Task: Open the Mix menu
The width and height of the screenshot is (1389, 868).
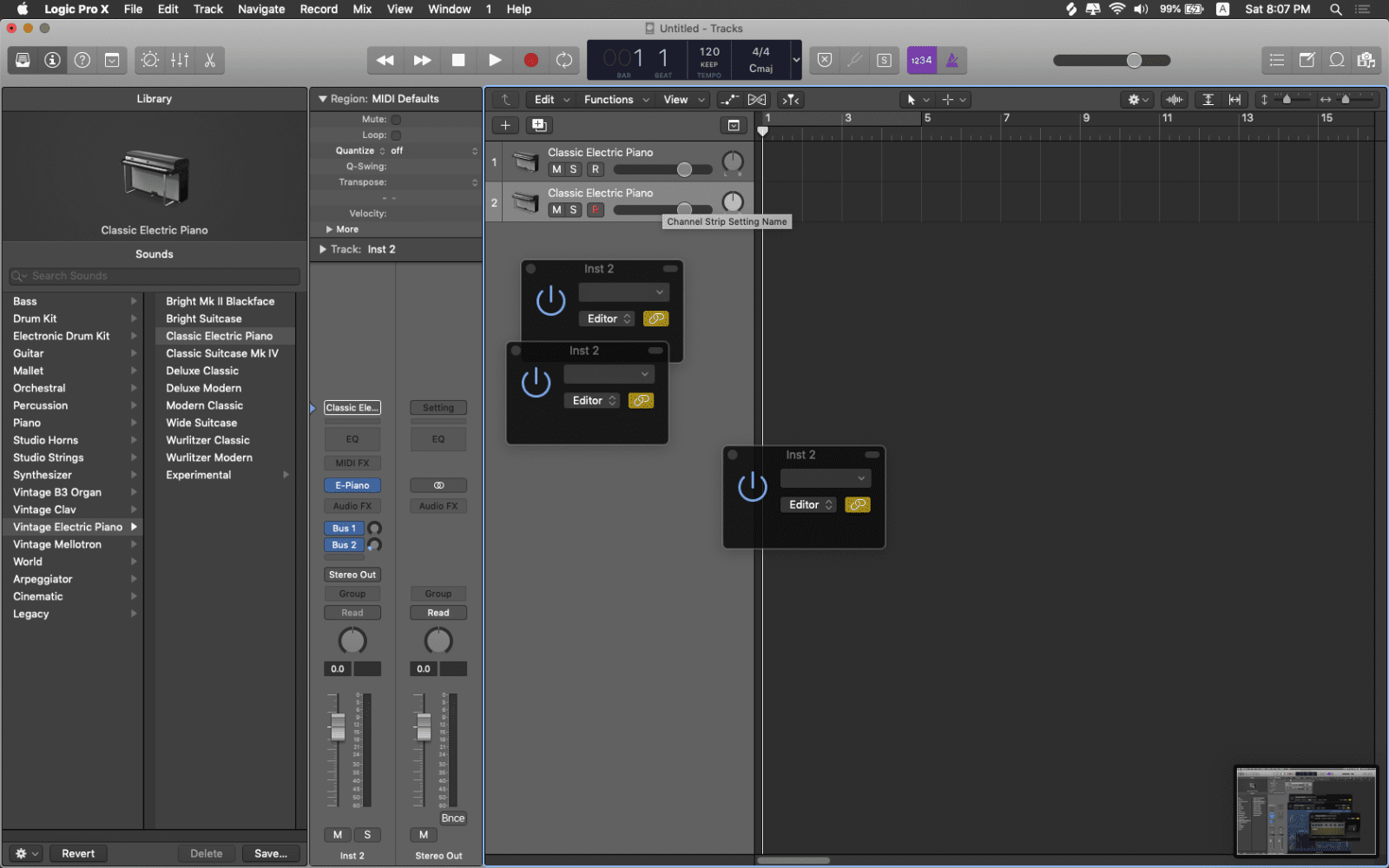Action: [x=362, y=9]
